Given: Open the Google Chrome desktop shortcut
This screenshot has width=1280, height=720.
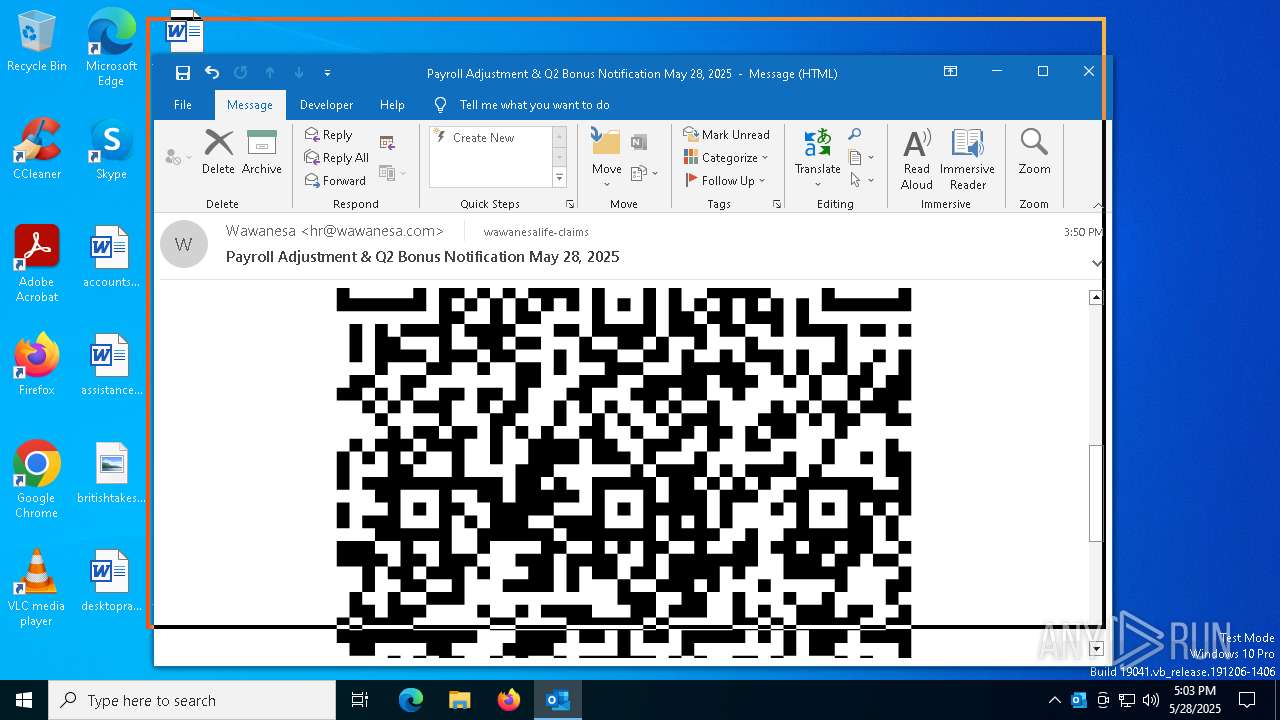Looking at the screenshot, I should tap(36, 480).
